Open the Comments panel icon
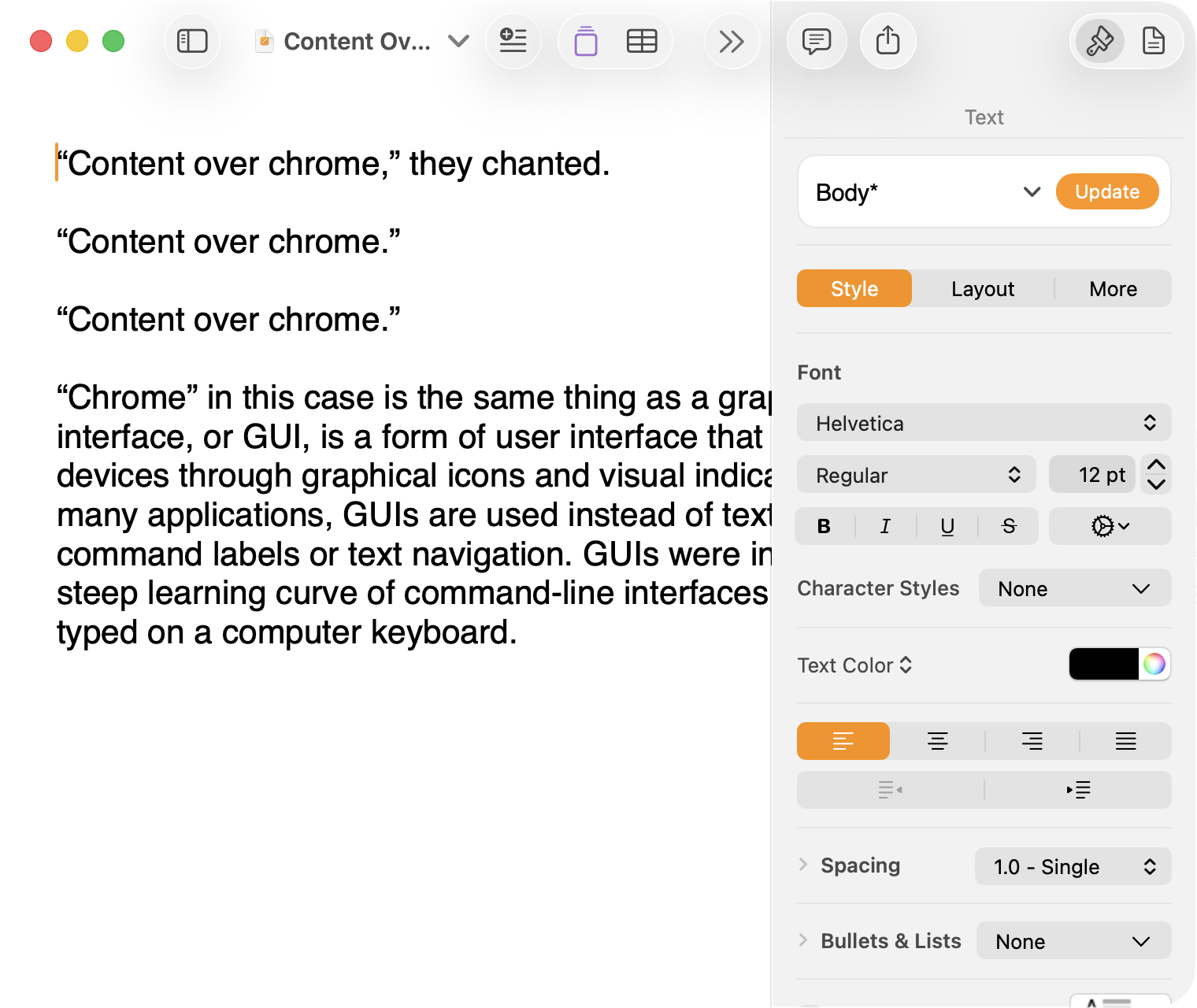 (817, 41)
